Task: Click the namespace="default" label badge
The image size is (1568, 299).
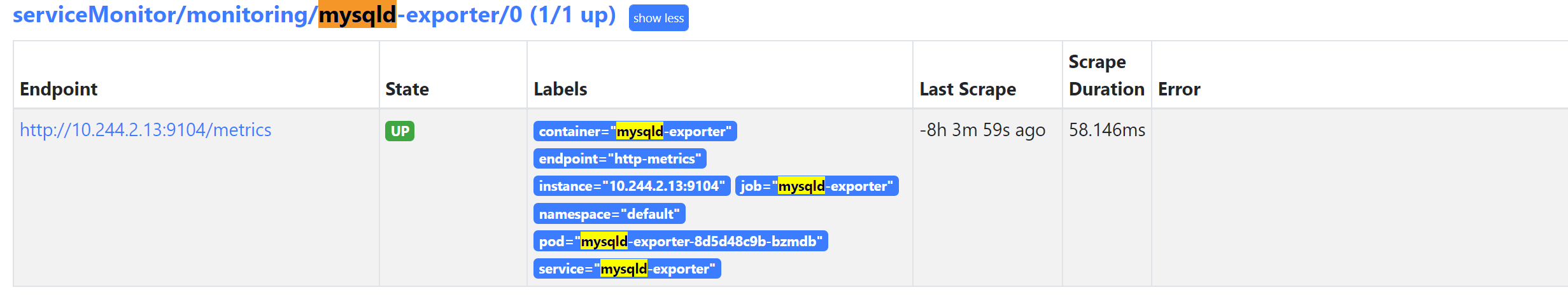Action: point(609,214)
